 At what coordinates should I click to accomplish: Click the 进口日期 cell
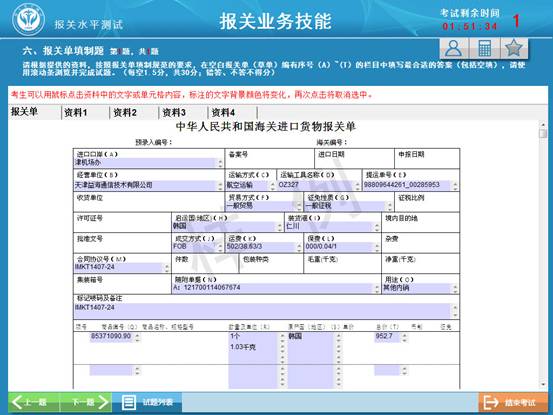coord(354,158)
